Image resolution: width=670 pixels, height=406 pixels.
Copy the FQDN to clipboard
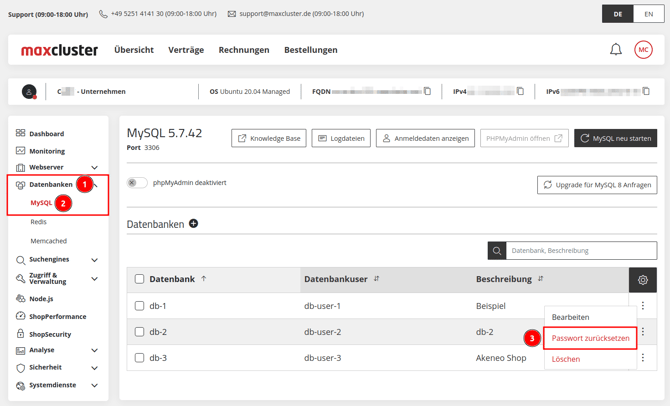(x=428, y=91)
